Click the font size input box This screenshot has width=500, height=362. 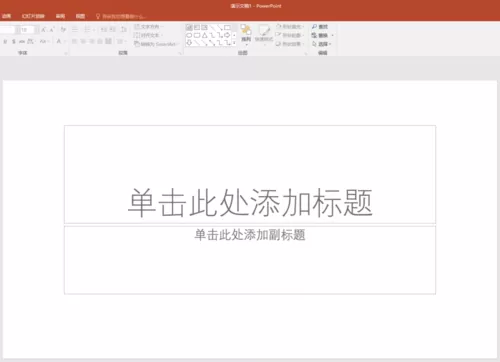tap(26, 30)
